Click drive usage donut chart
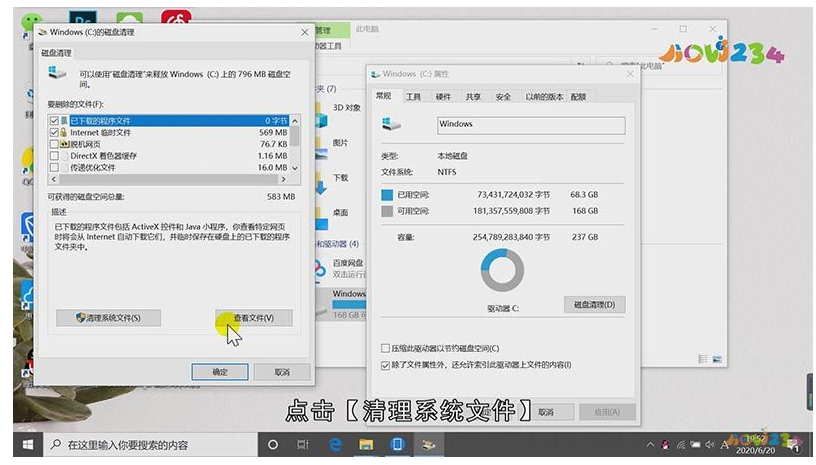Image resolution: width=816 pixels, height=465 pixels. click(x=502, y=270)
